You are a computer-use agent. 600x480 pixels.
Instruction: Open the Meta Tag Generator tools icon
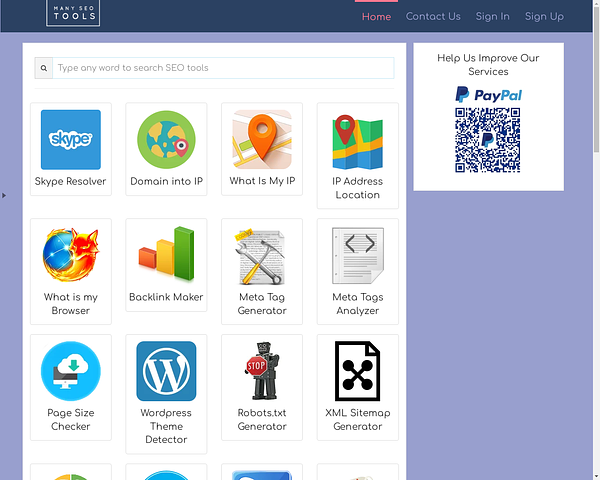[262, 256]
